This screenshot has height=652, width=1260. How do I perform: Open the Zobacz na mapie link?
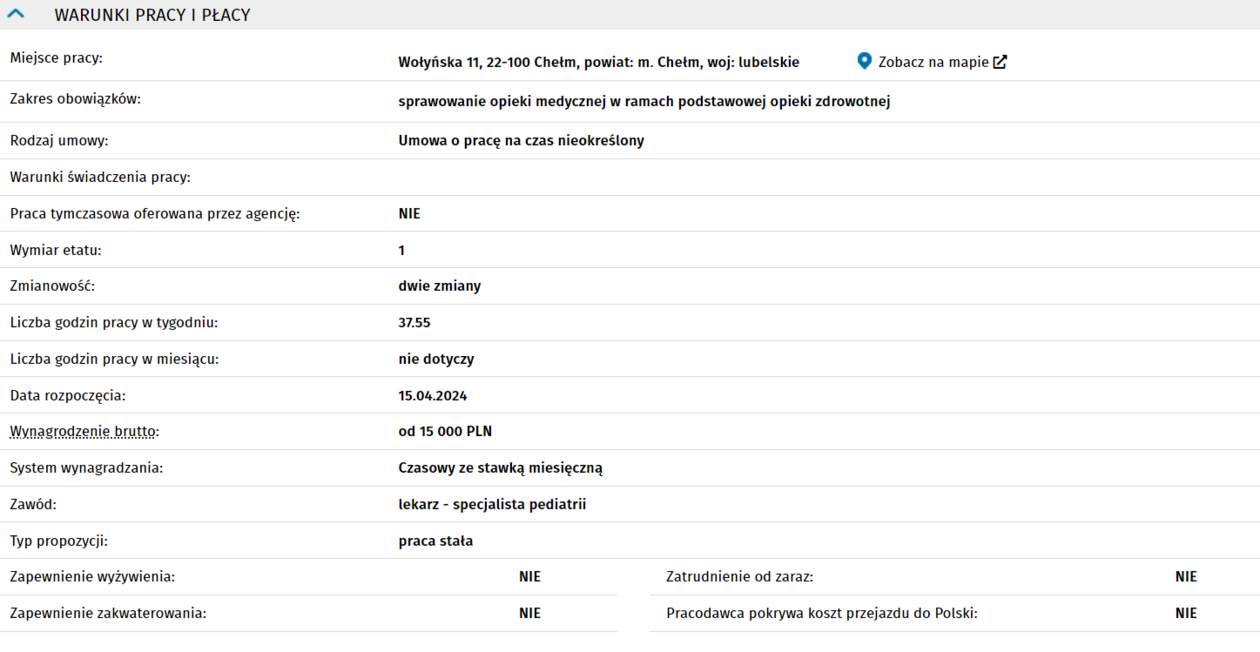coord(933,62)
